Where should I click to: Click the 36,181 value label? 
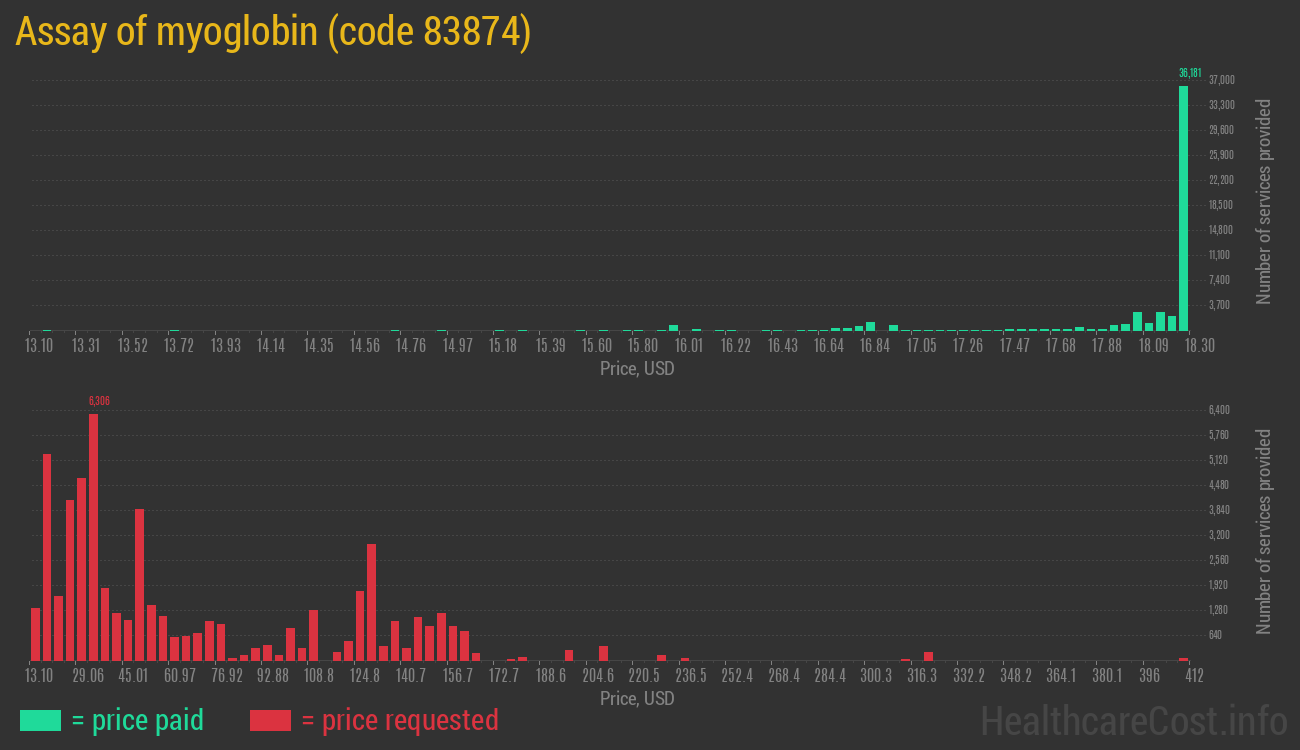pos(1189,73)
